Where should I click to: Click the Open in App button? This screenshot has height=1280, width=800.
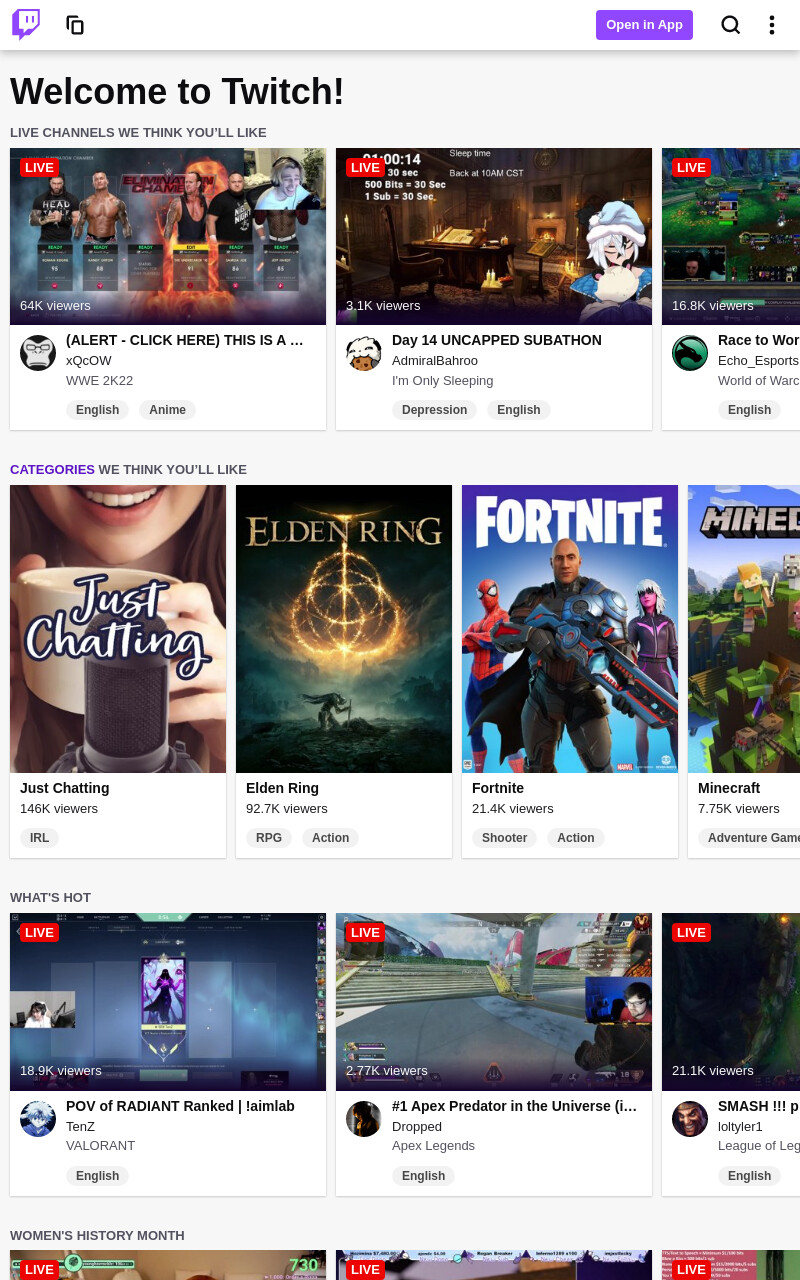tap(644, 25)
